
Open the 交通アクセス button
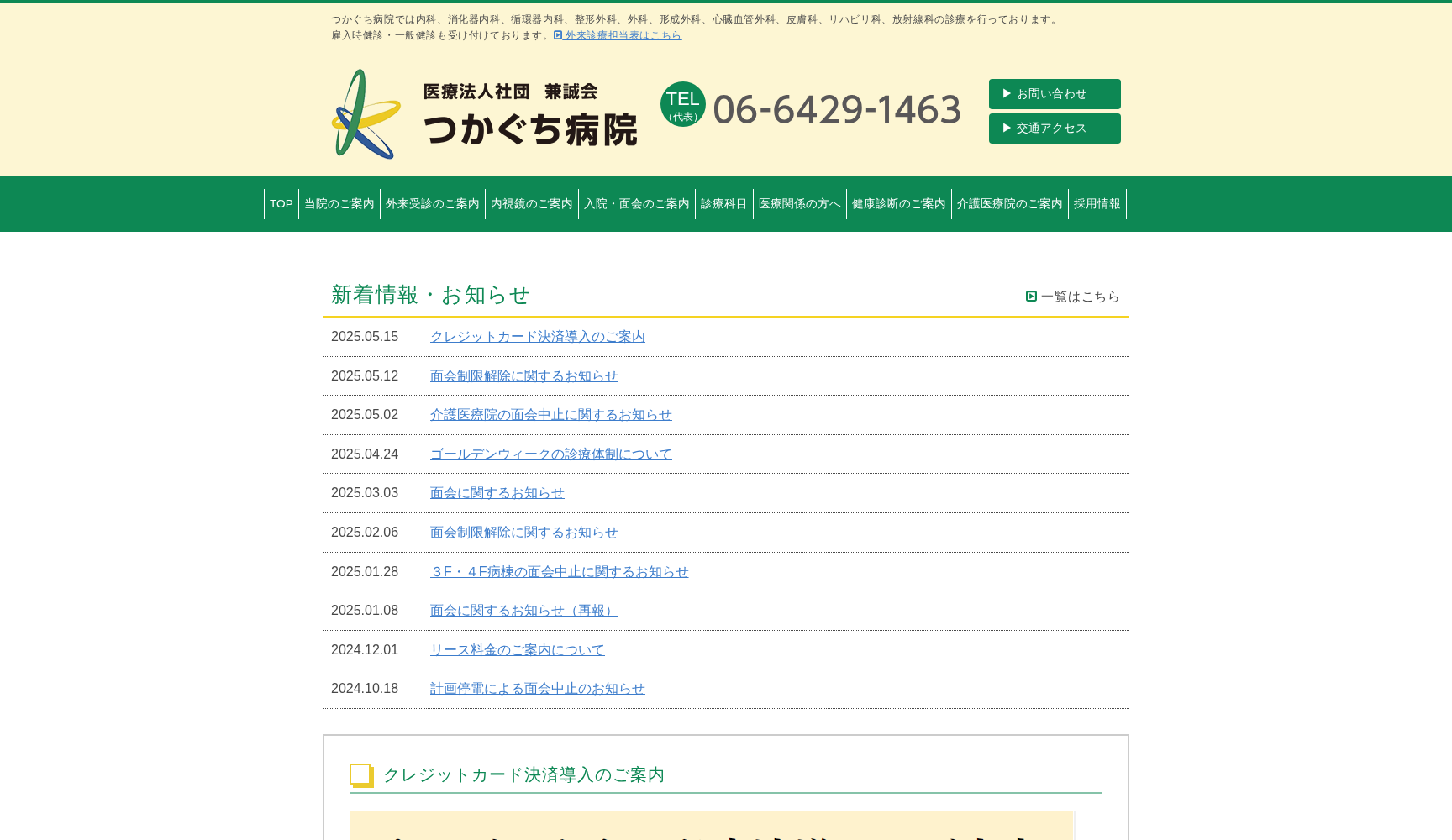(1055, 128)
